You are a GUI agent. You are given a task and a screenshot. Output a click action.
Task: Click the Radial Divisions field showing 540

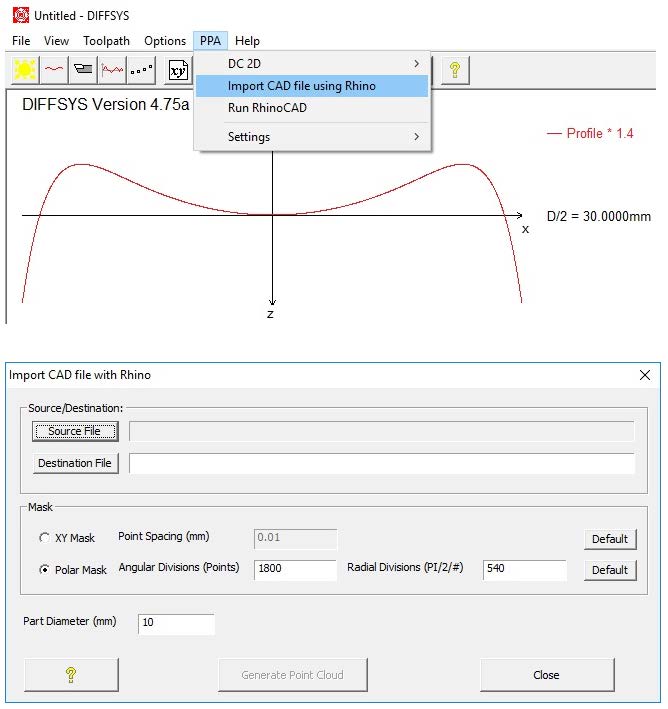(x=524, y=569)
